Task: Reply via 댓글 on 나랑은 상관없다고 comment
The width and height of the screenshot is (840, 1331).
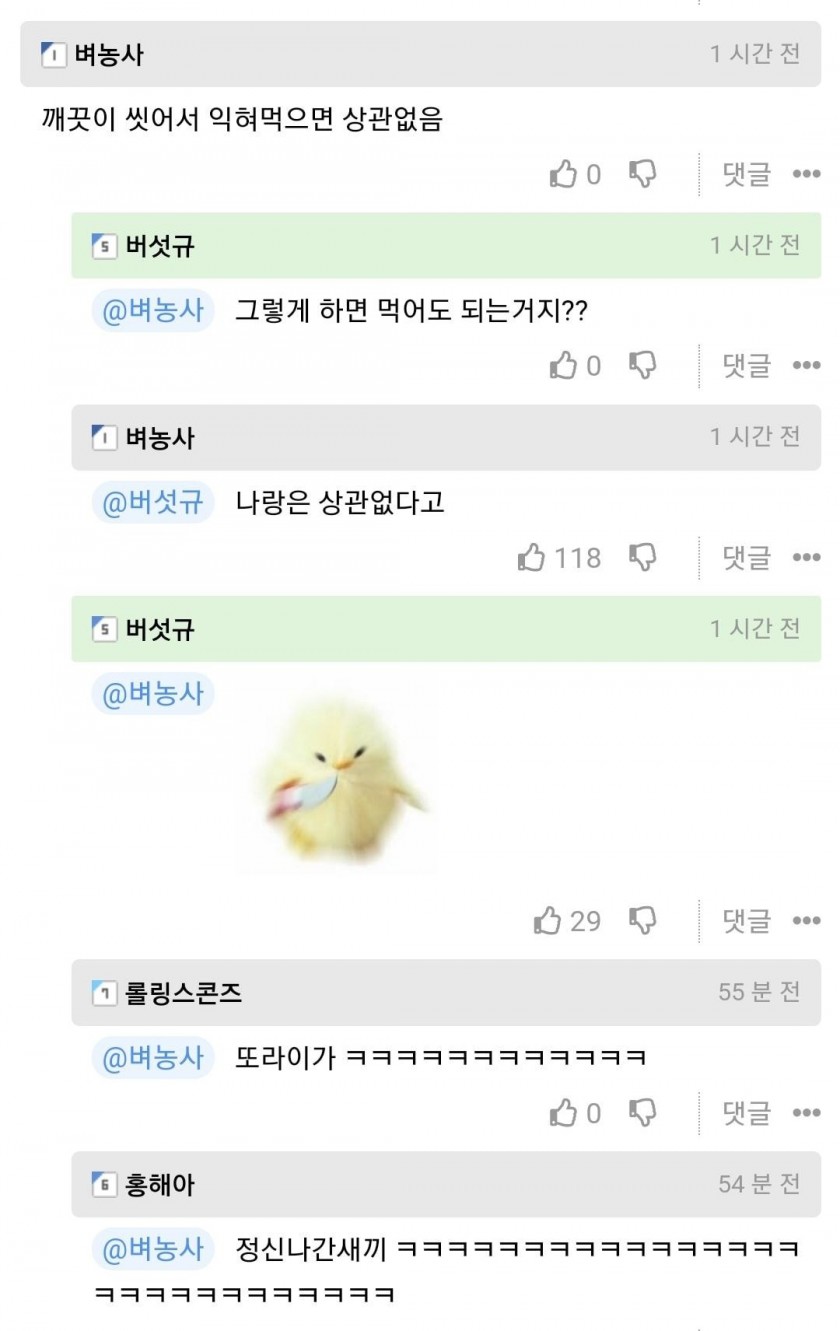Action: point(747,558)
